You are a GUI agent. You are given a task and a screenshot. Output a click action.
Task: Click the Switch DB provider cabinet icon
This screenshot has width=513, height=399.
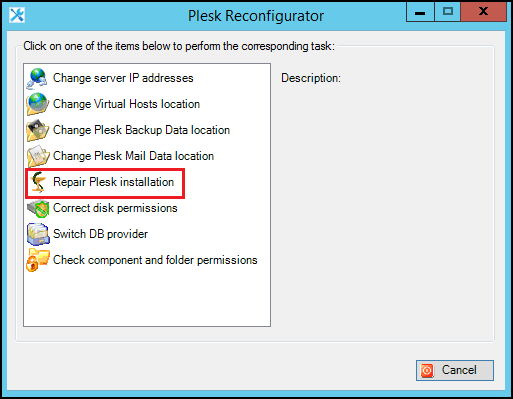pyautogui.click(x=38, y=234)
